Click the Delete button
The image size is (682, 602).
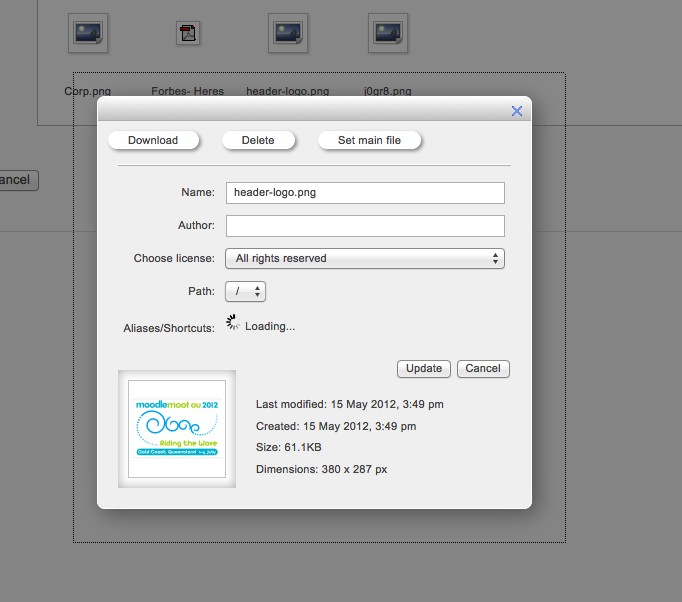coord(258,140)
